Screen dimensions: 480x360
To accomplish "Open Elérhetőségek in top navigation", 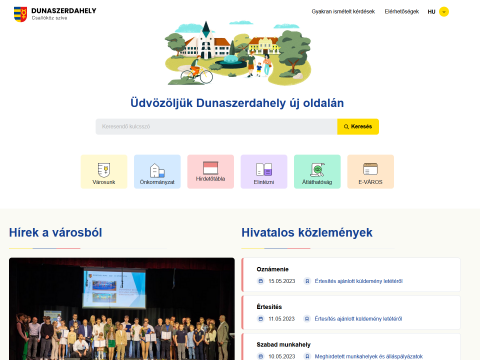I will [402, 12].
